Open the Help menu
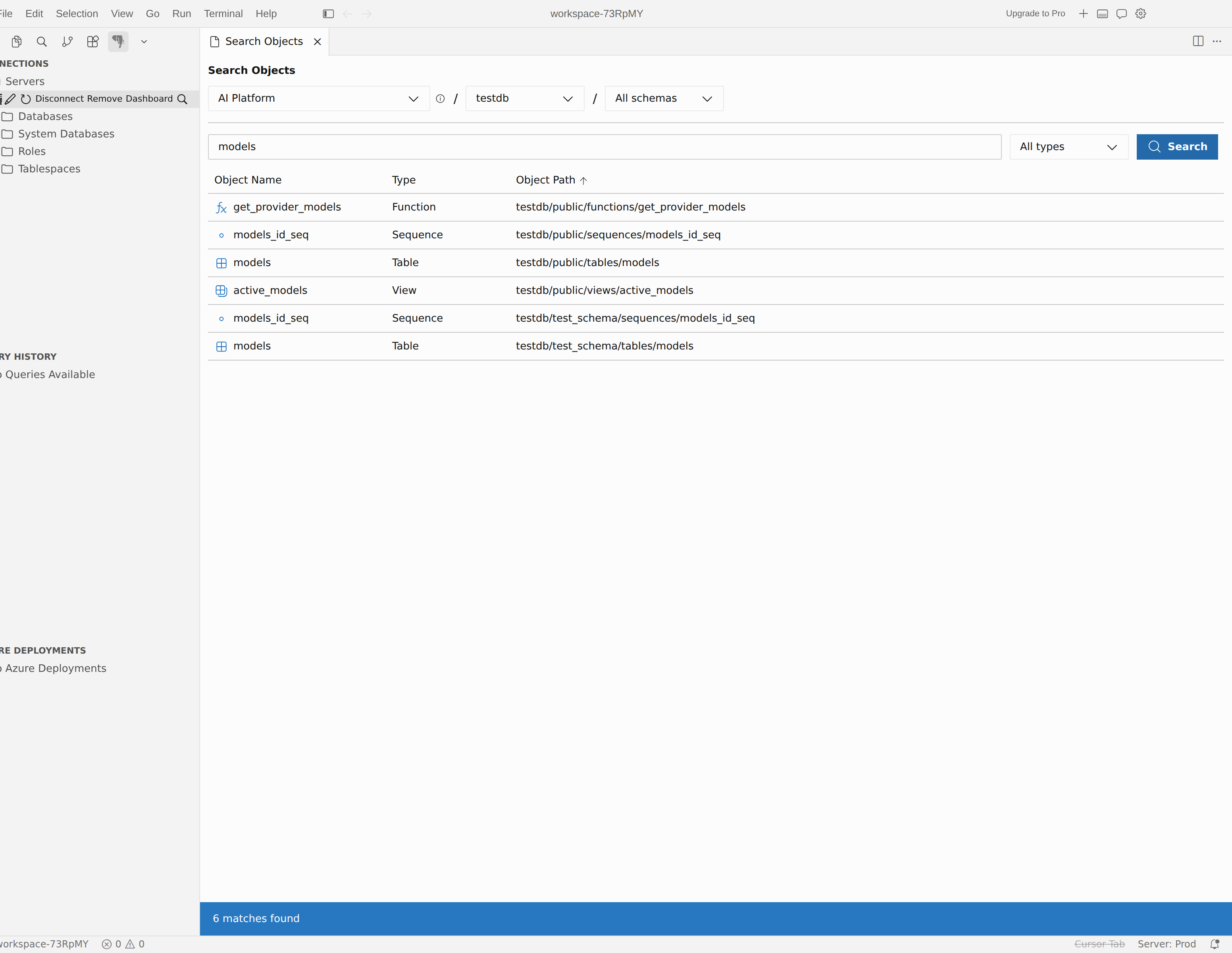The width and height of the screenshot is (1232, 953). [266, 14]
